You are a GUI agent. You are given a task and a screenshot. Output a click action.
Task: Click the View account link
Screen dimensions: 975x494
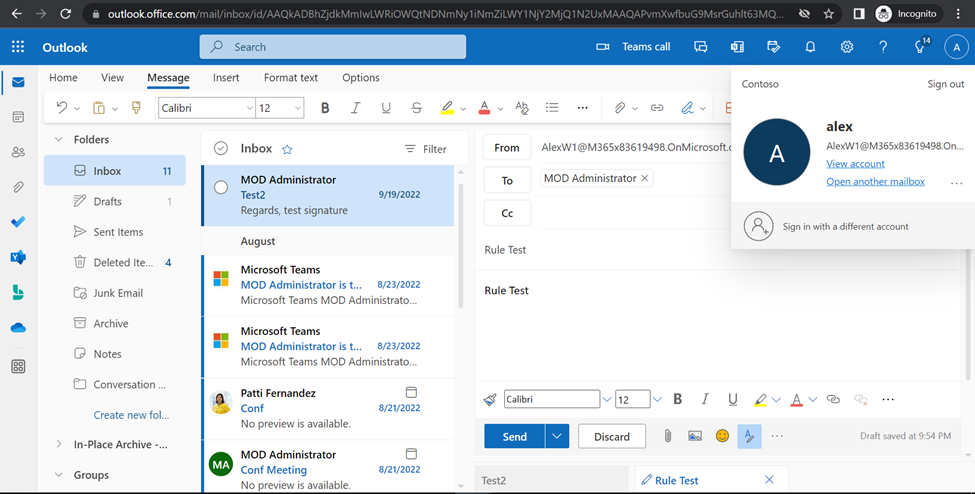(x=855, y=164)
